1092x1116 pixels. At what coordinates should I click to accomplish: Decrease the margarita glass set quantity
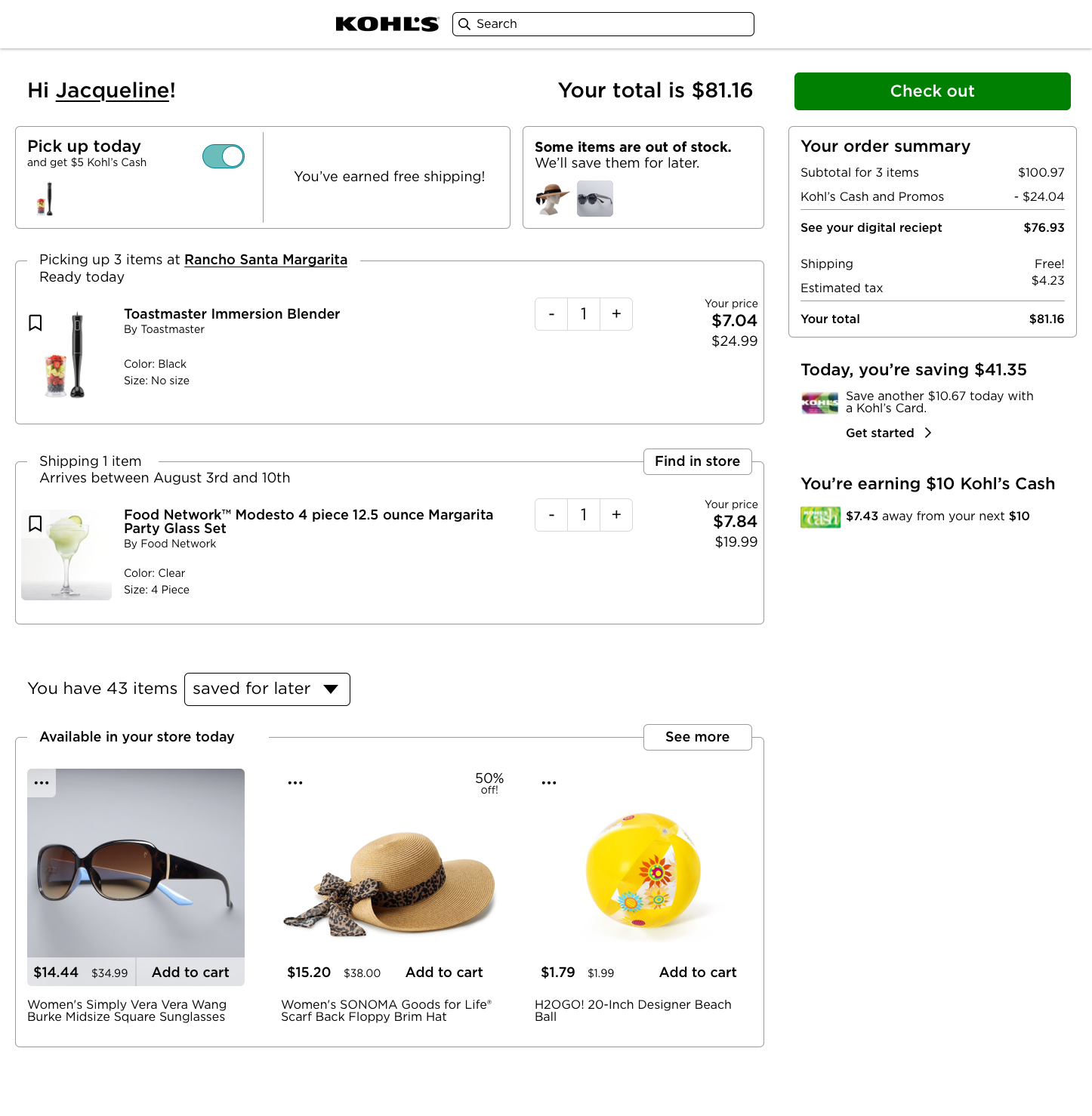[x=551, y=515]
